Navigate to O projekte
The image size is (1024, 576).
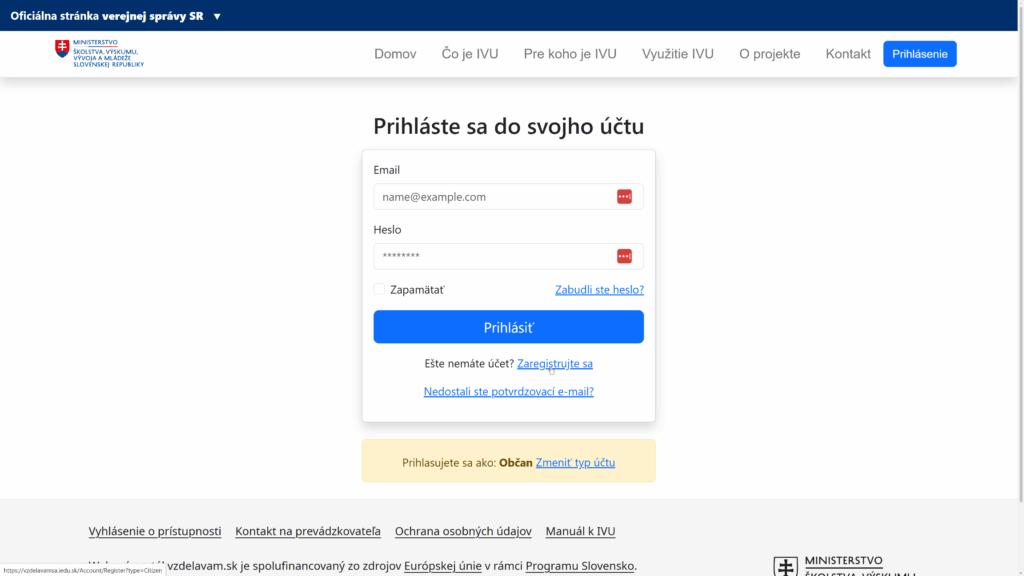click(x=769, y=54)
